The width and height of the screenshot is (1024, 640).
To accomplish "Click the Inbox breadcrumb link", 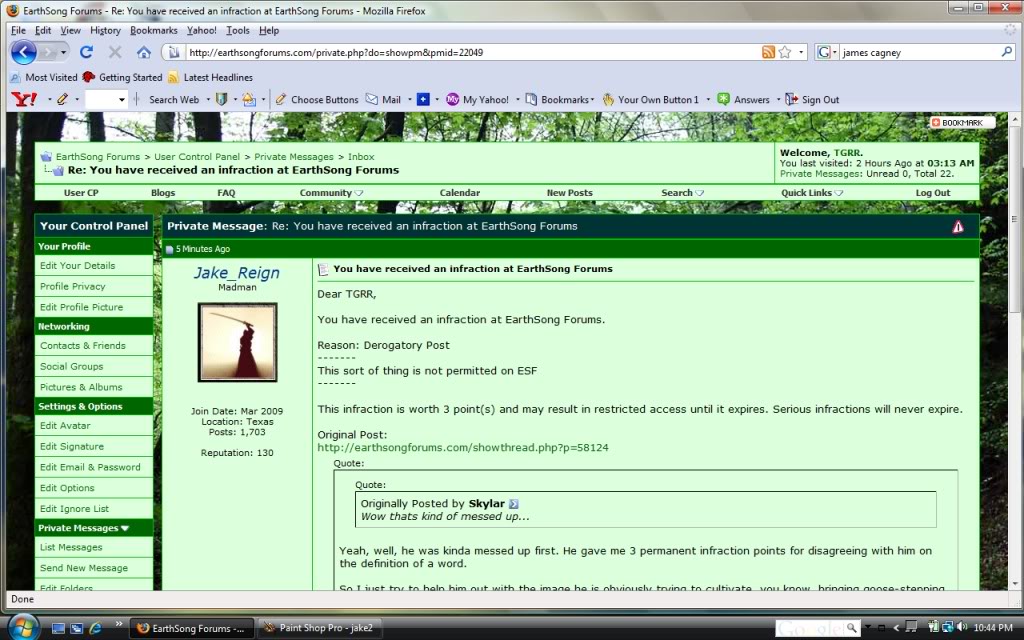I will coord(361,157).
